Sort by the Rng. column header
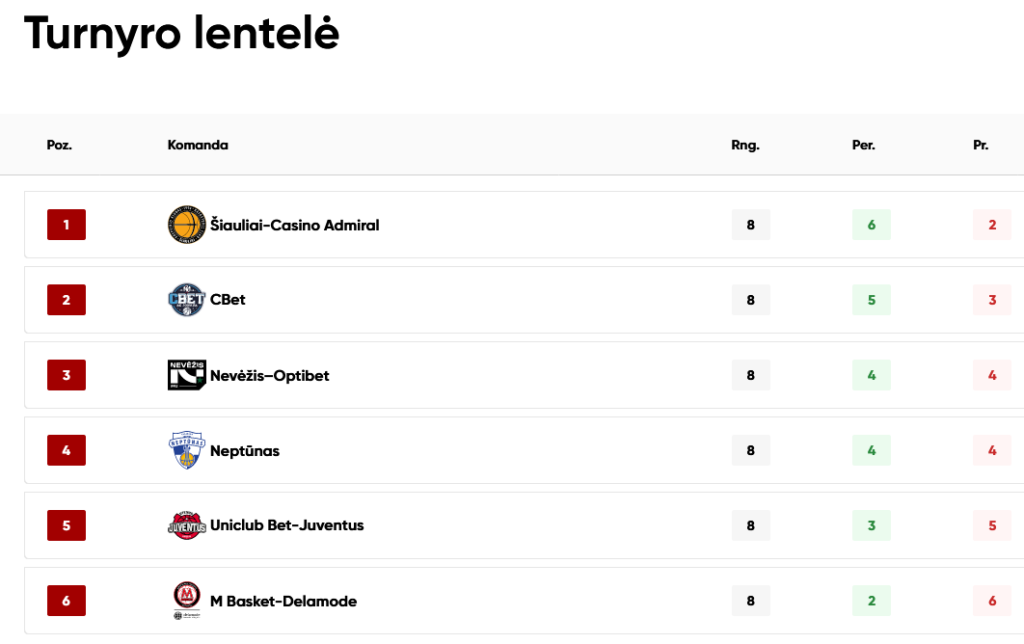This screenshot has height=644, width=1024. pos(745,145)
